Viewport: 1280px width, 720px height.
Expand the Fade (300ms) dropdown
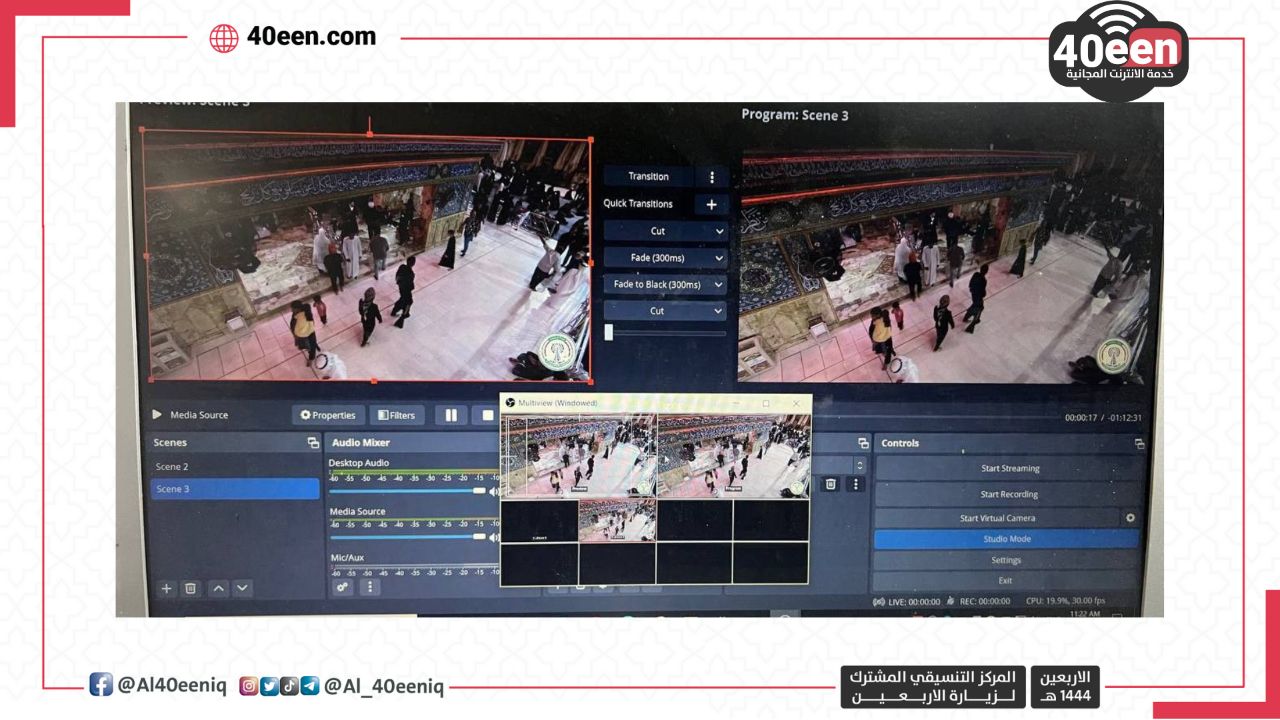coord(719,258)
